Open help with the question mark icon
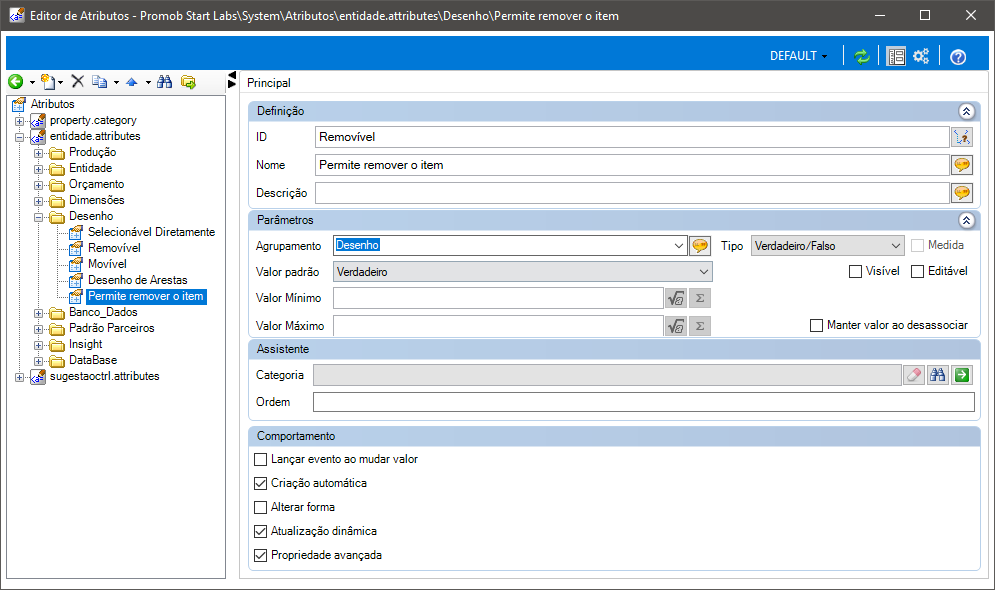The width and height of the screenshot is (1006, 603). coord(958,57)
